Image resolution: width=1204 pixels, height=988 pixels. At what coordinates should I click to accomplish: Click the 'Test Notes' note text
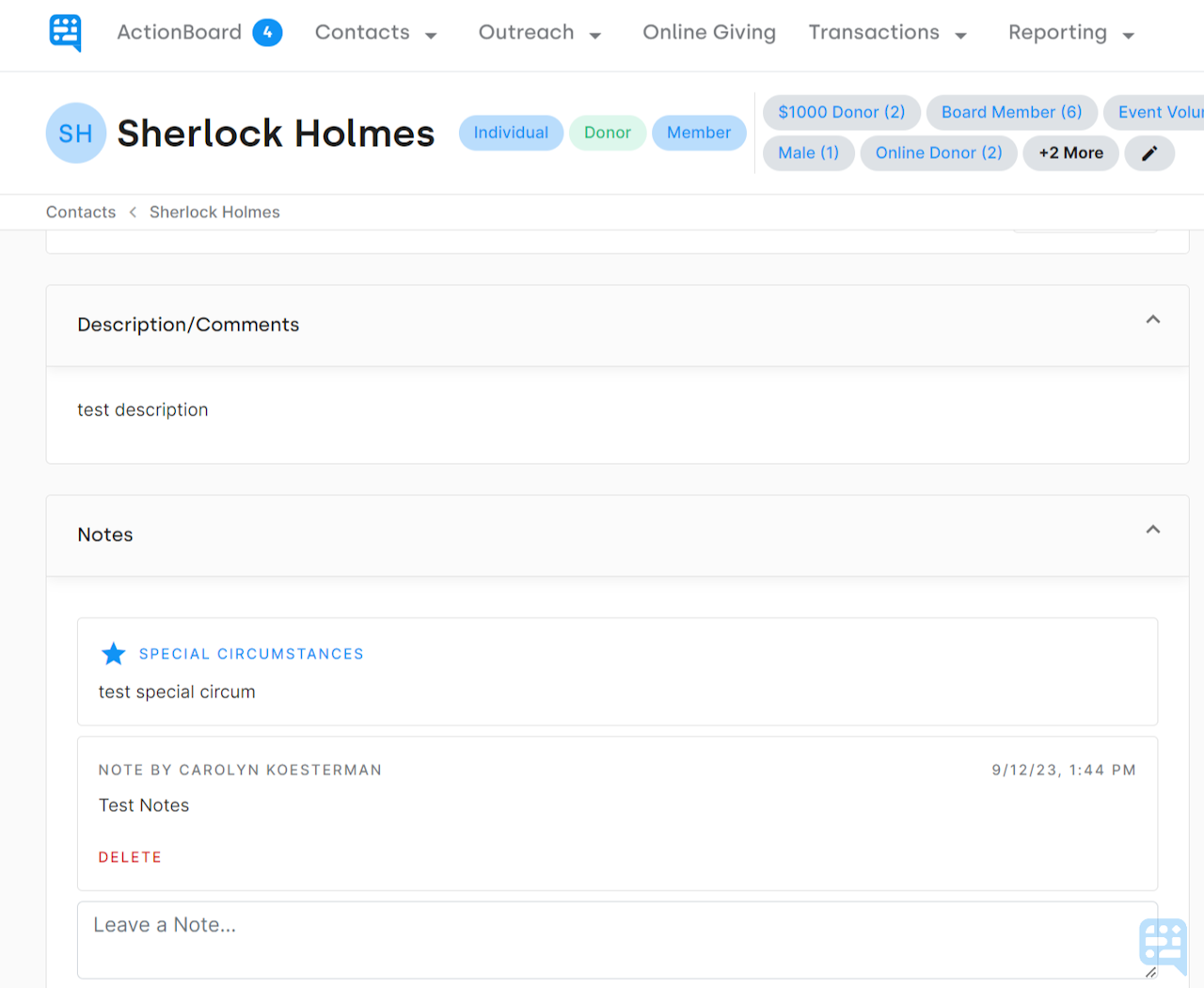point(144,805)
